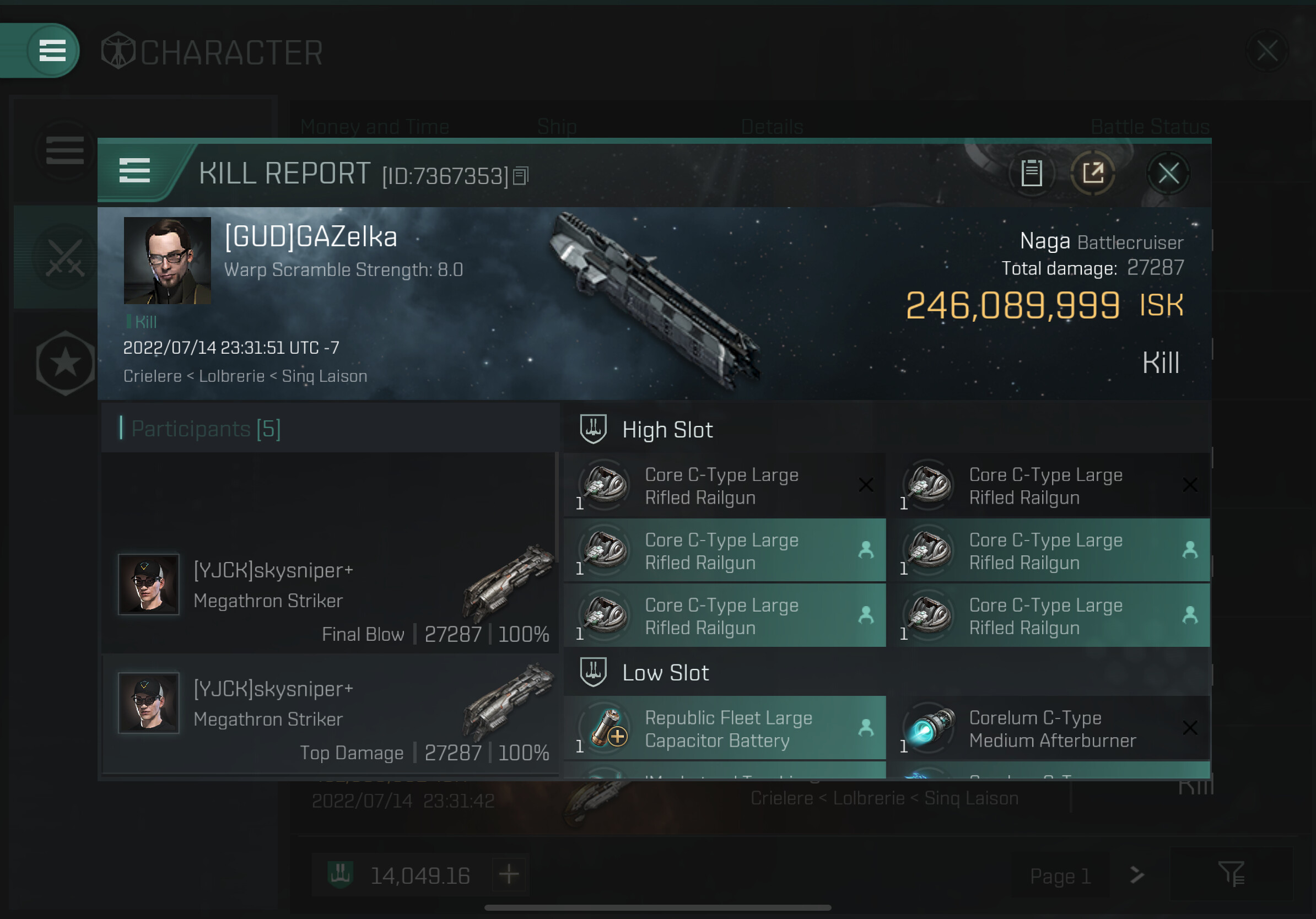Image resolution: width=1316 pixels, height=919 pixels.
Task: Go to next page arrow
Action: click(1136, 875)
